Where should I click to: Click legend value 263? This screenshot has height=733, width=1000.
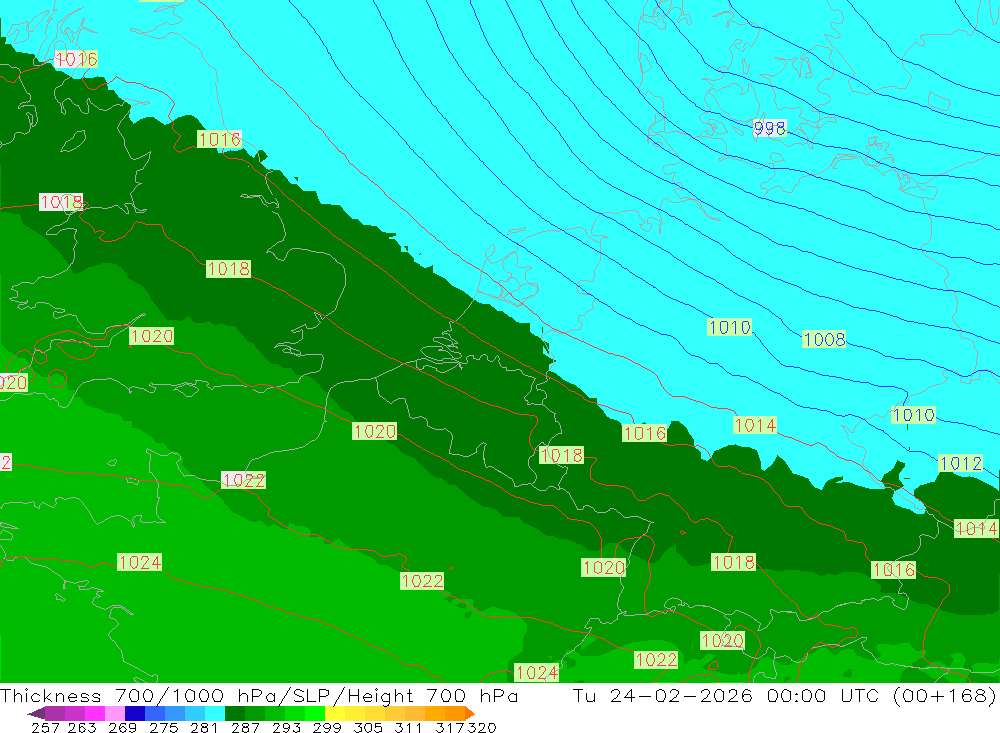(x=82, y=727)
